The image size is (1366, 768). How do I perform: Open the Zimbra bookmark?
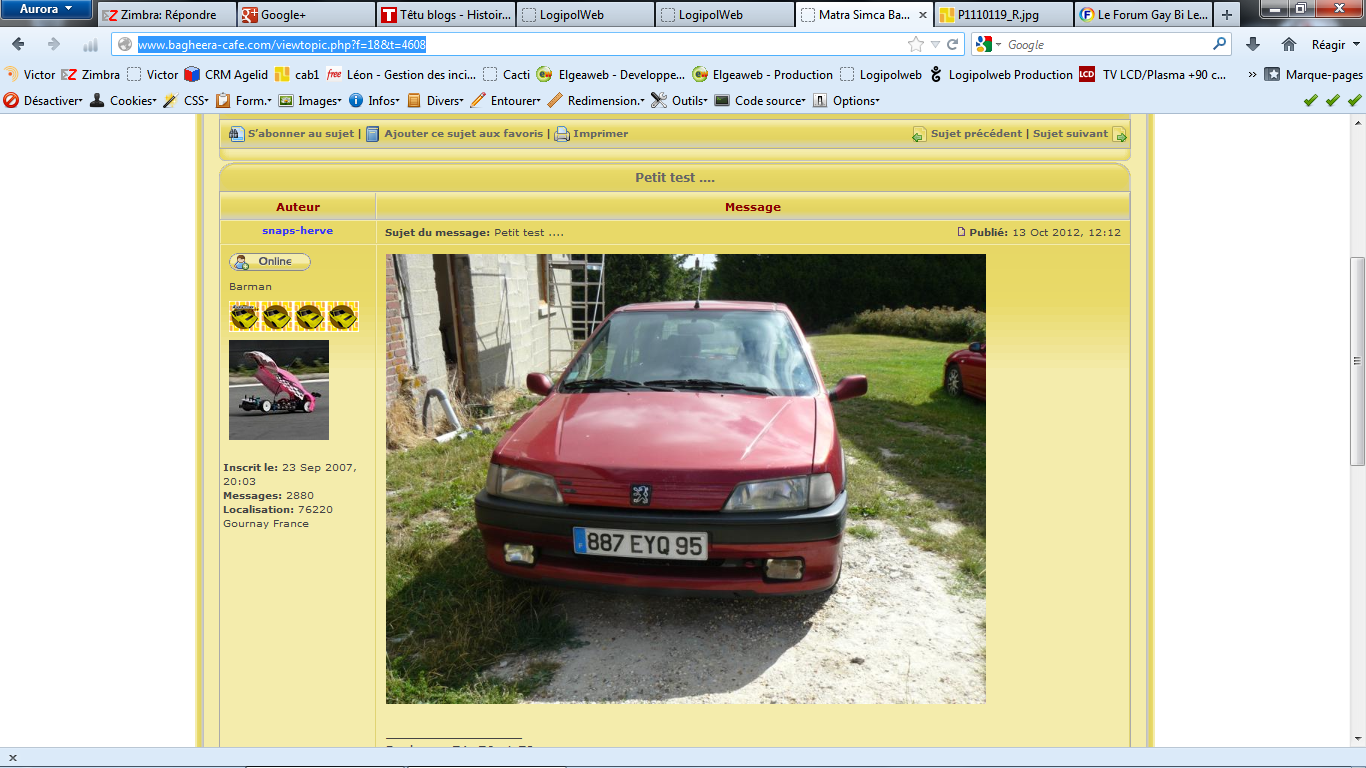tap(91, 74)
